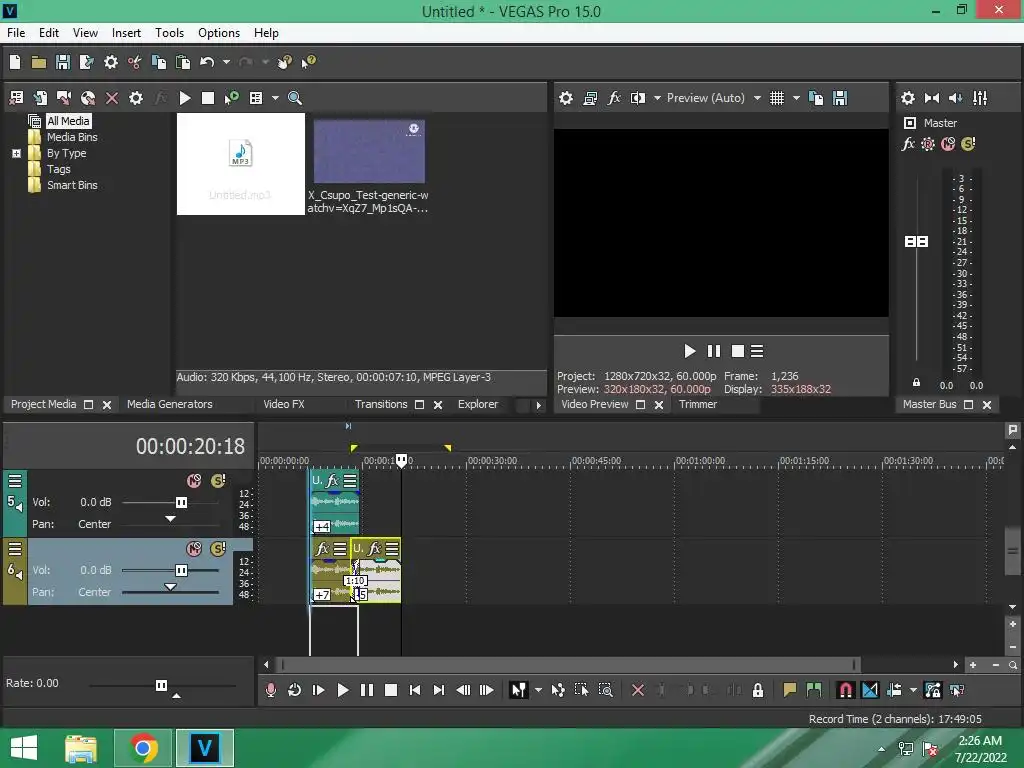Click the Undo arrow icon
The width and height of the screenshot is (1024, 768).
pyautogui.click(x=207, y=62)
